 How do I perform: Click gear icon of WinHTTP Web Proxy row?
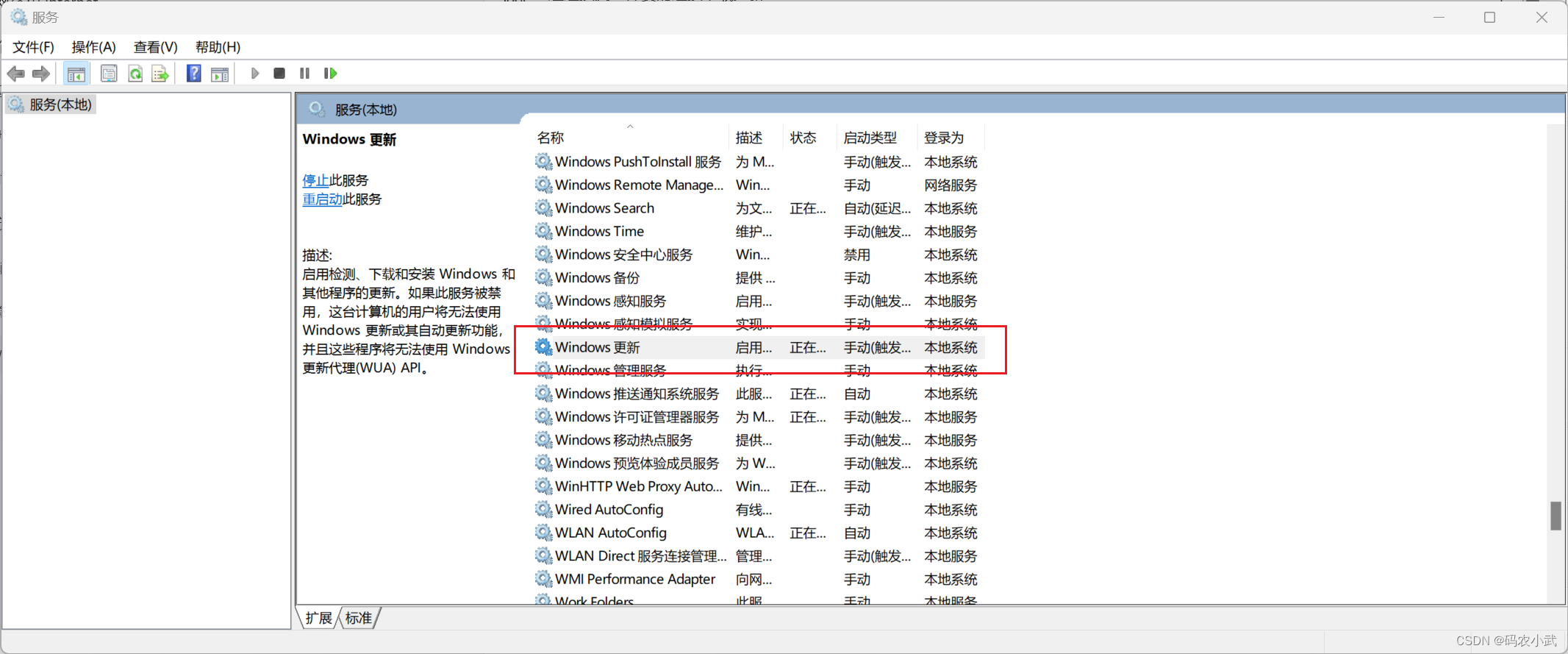(543, 486)
